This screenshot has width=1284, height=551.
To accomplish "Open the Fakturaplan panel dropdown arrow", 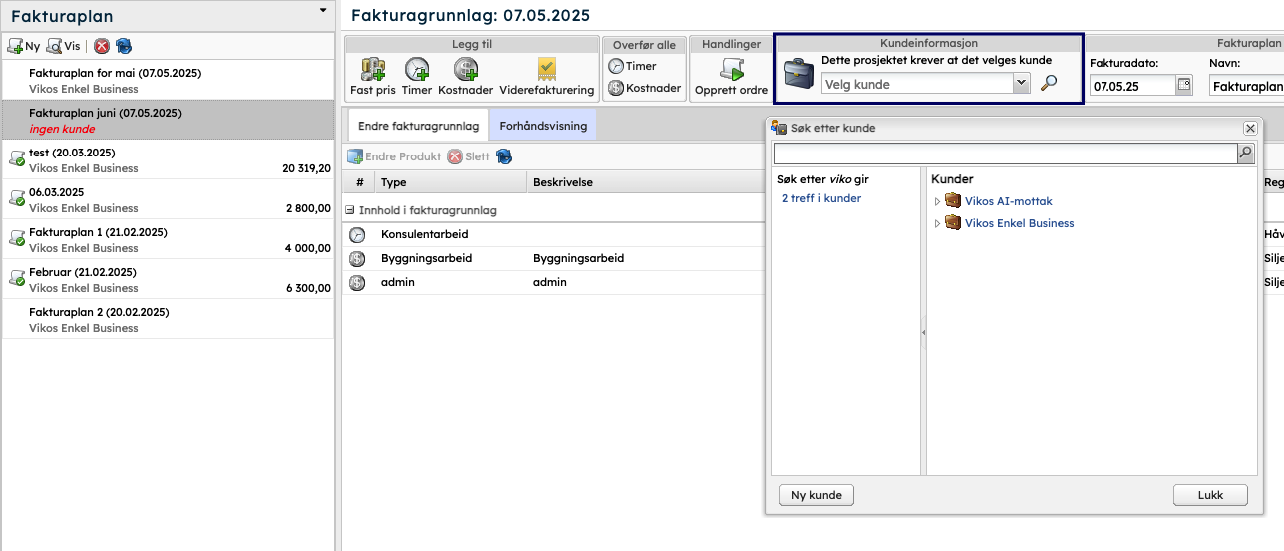I will 323,11.
